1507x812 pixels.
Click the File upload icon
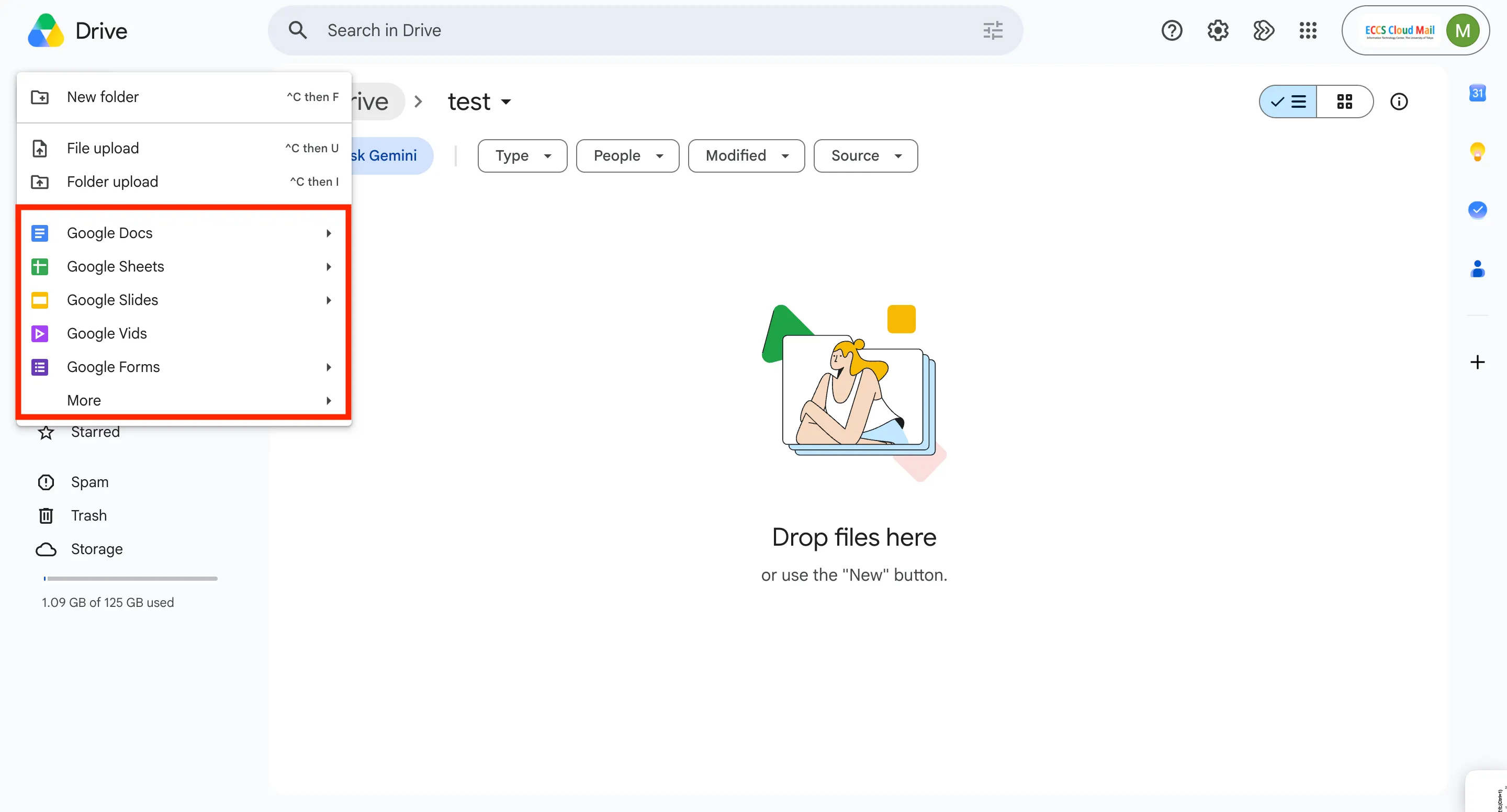coord(40,149)
